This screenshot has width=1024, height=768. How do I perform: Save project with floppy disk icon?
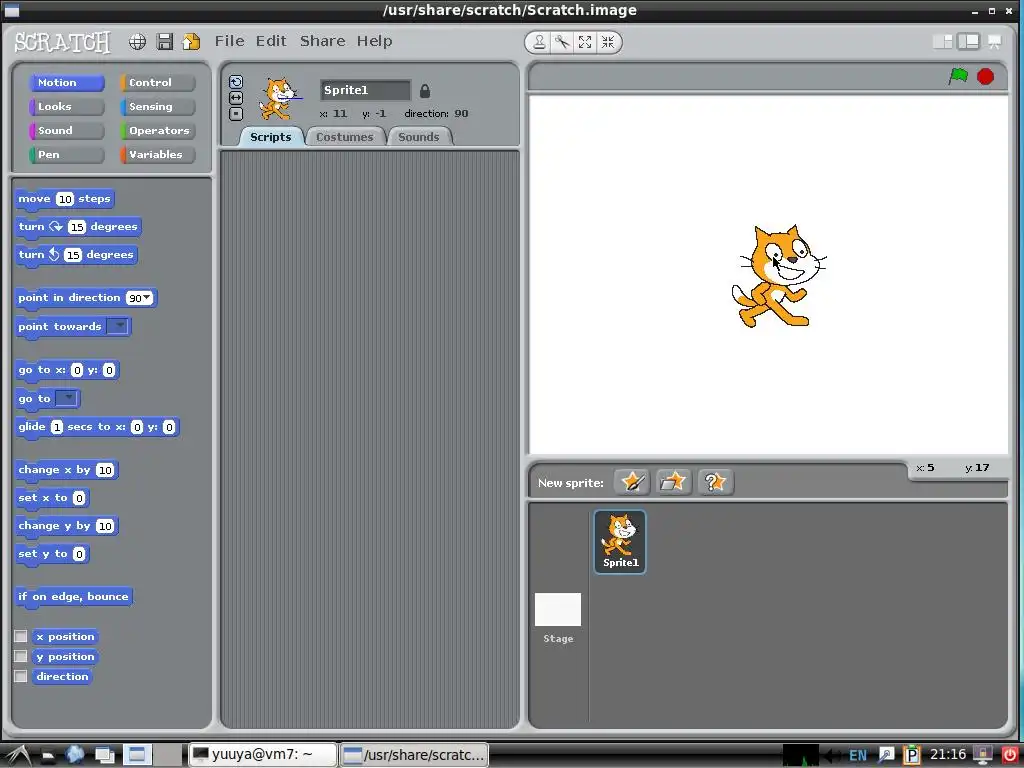[x=165, y=42]
